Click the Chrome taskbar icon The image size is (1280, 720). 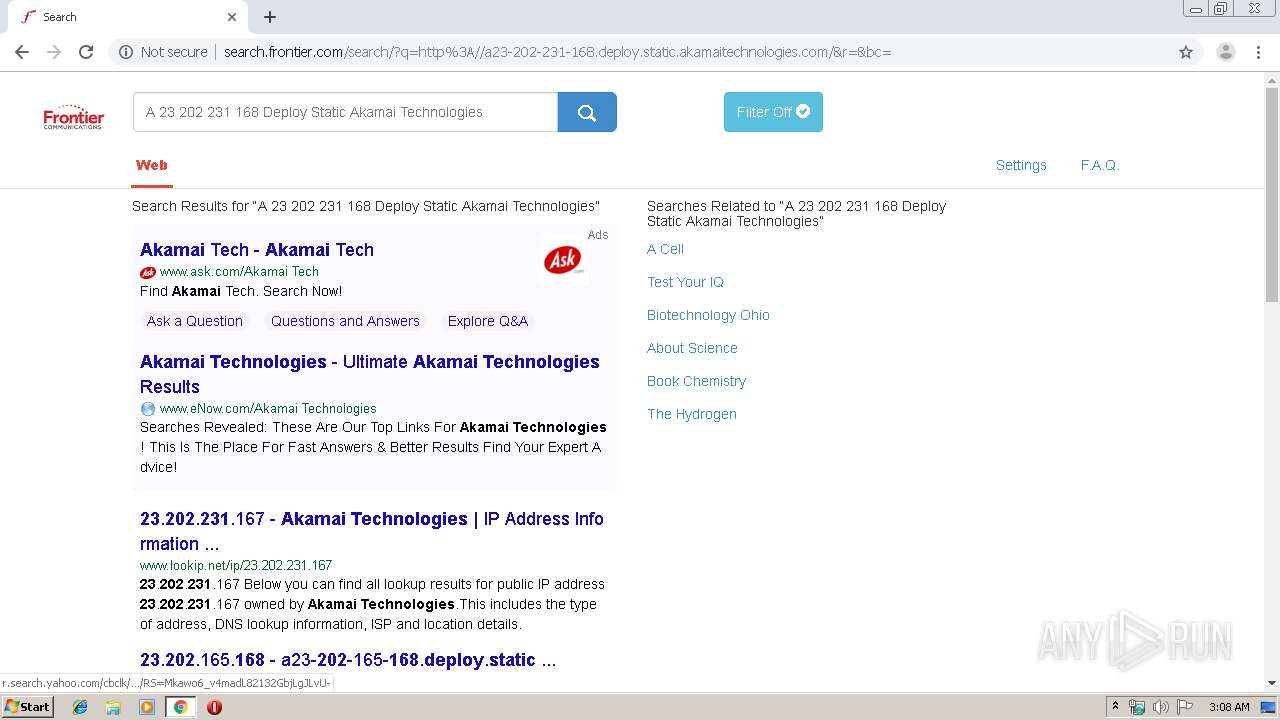click(x=180, y=707)
